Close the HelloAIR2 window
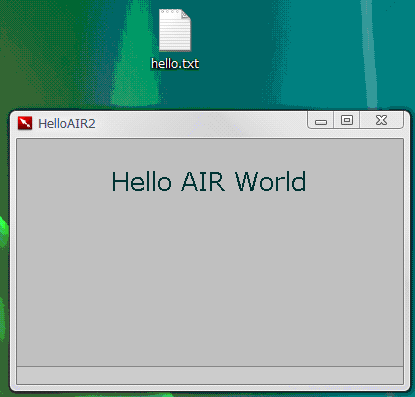The height and width of the screenshot is (397, 415). pyautogui.click(x=381, y=120)
